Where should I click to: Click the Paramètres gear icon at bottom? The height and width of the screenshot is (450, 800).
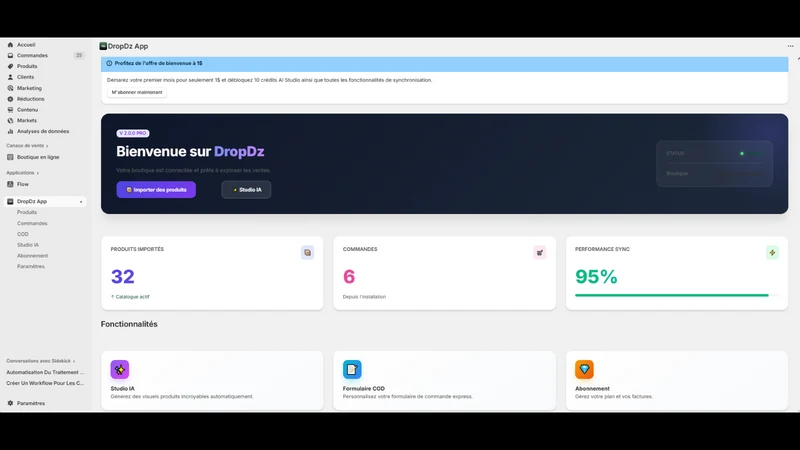10,403
